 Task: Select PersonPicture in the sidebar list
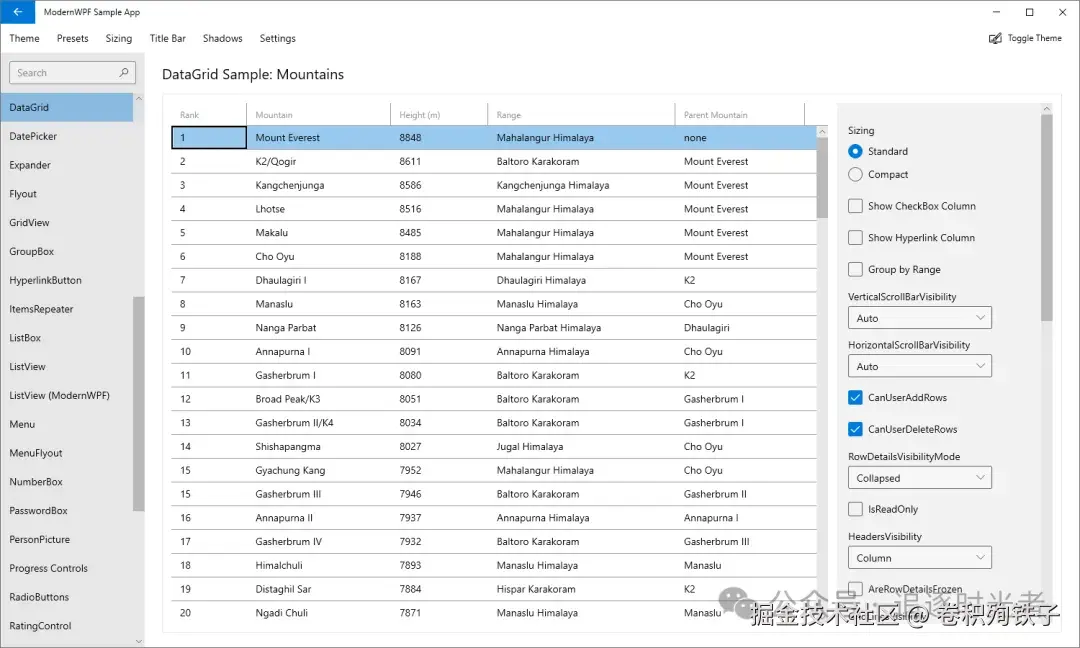[x=67, y=539]
